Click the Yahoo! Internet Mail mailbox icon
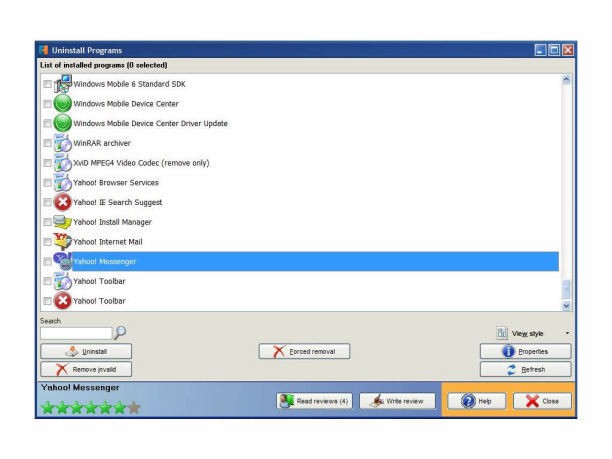 [62, 241]
